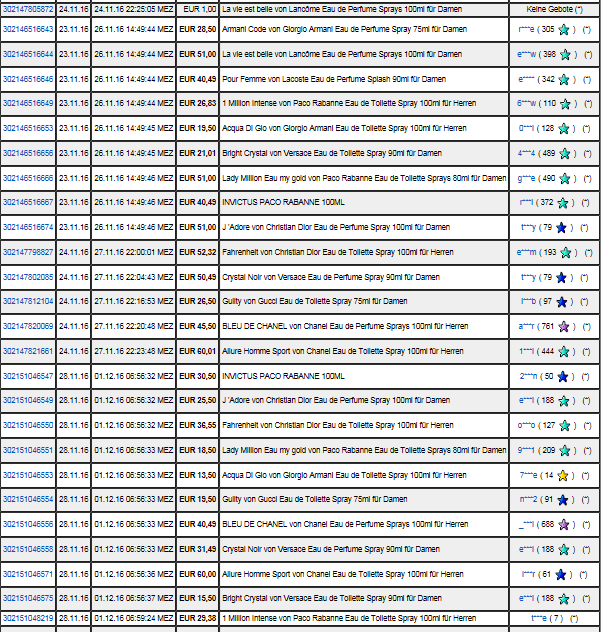The height and width of the screenshot is (632, 603).
Task: Open item number 302147798827
Action: pyautogui.click(x=28, y=252)
